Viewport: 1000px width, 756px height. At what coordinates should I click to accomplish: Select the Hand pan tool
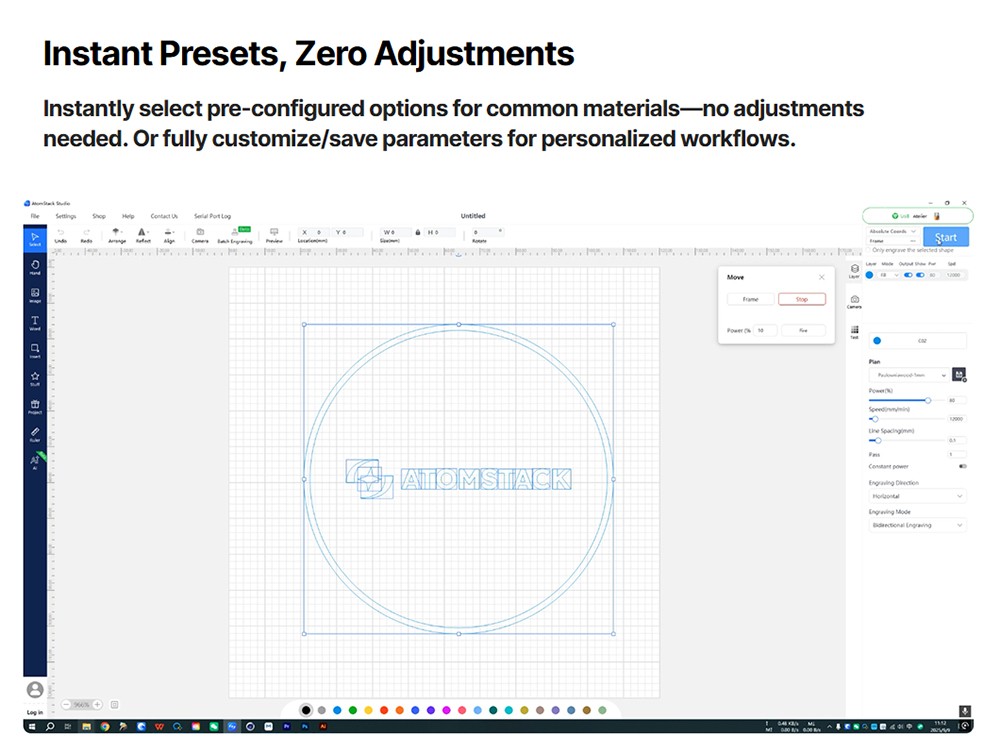(35, 266)
